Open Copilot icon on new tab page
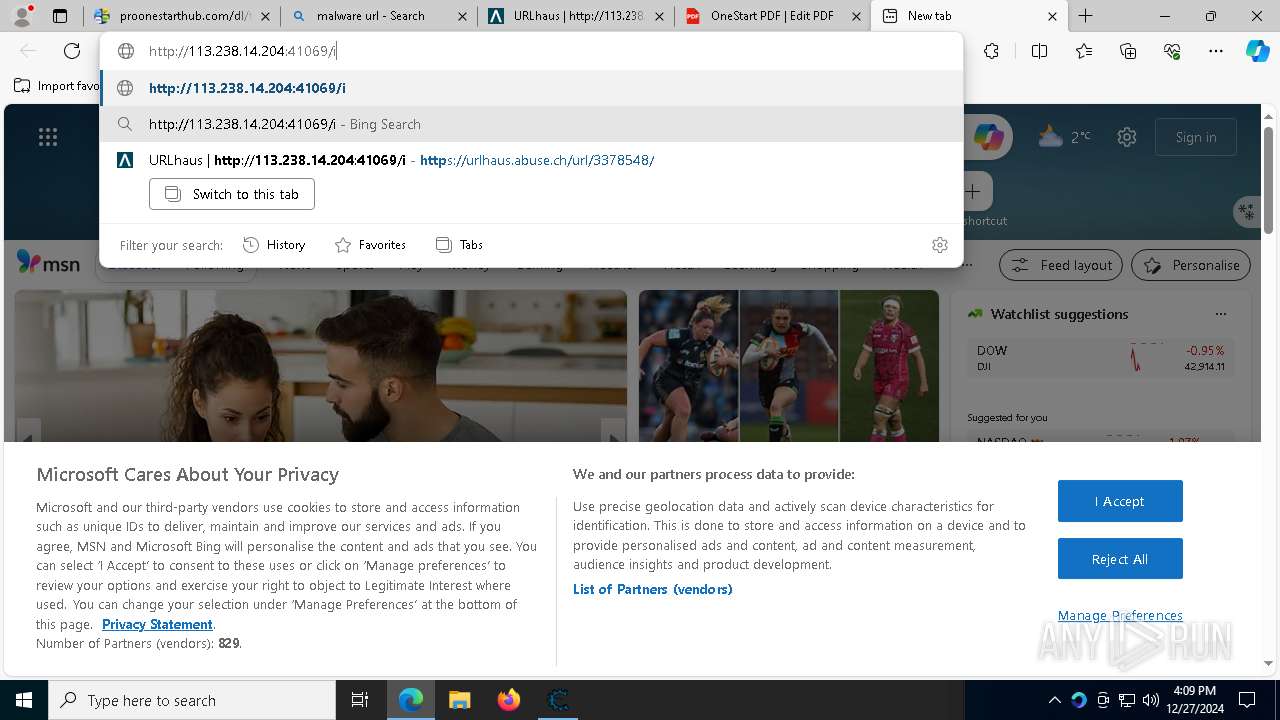 (989, 137)
